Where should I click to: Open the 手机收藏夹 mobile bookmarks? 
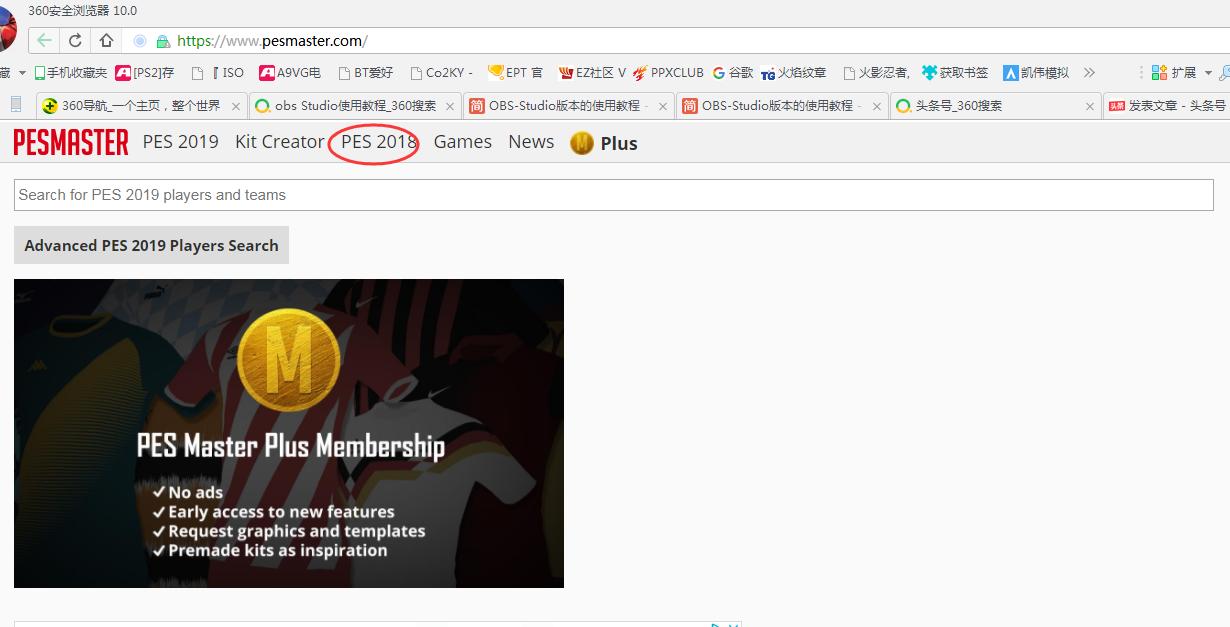(70, 73)
